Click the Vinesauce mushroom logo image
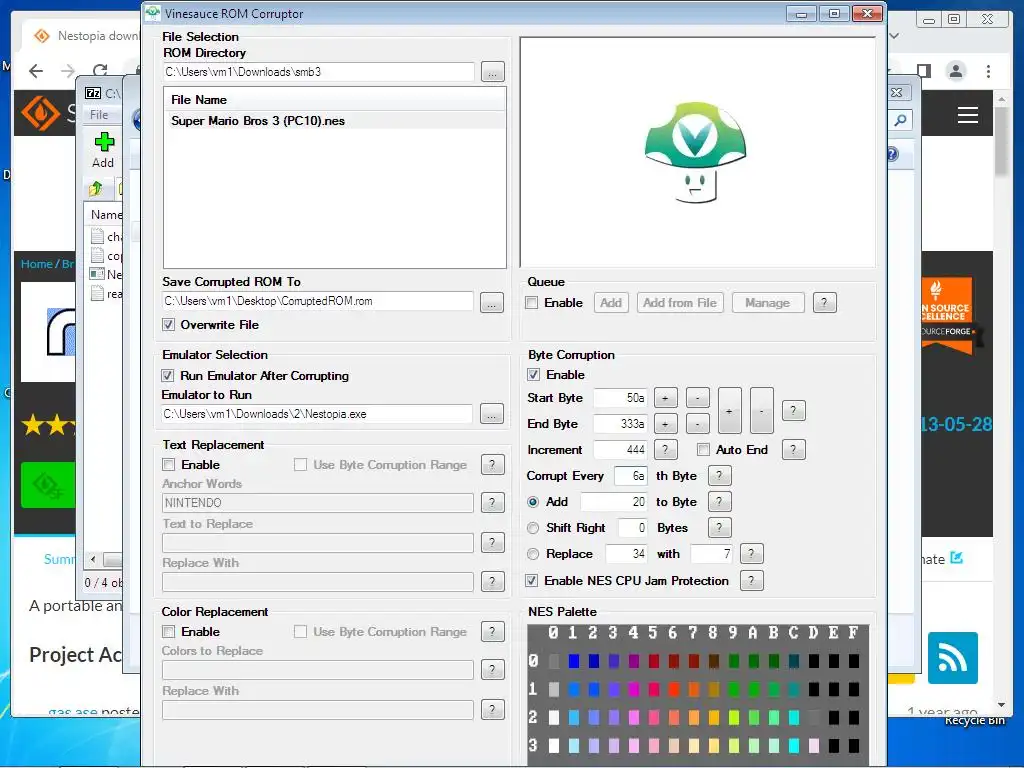1024x768 pixels. click(695, 152)
